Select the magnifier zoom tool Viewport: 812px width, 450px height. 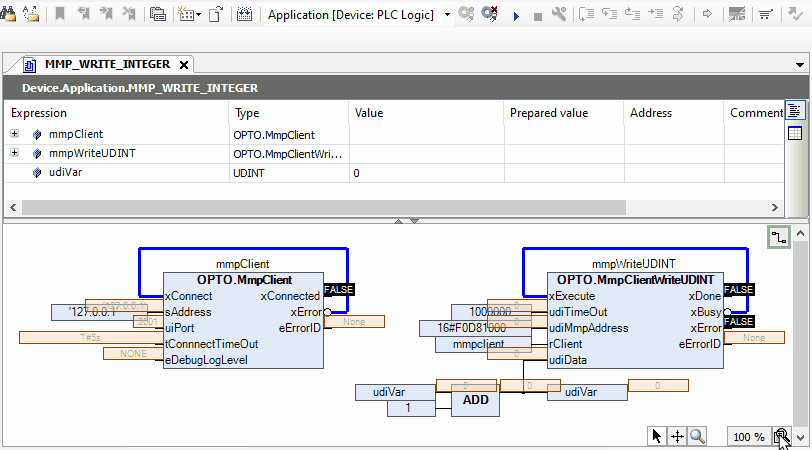click(697, 437)
